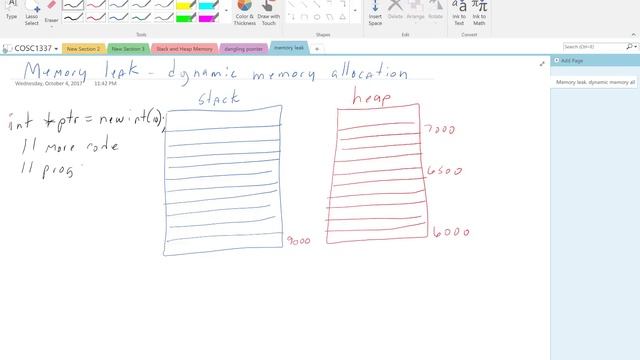The height and width of the screenshot is (360, 640).
Task: Add a new page
Action: (568, 60)
